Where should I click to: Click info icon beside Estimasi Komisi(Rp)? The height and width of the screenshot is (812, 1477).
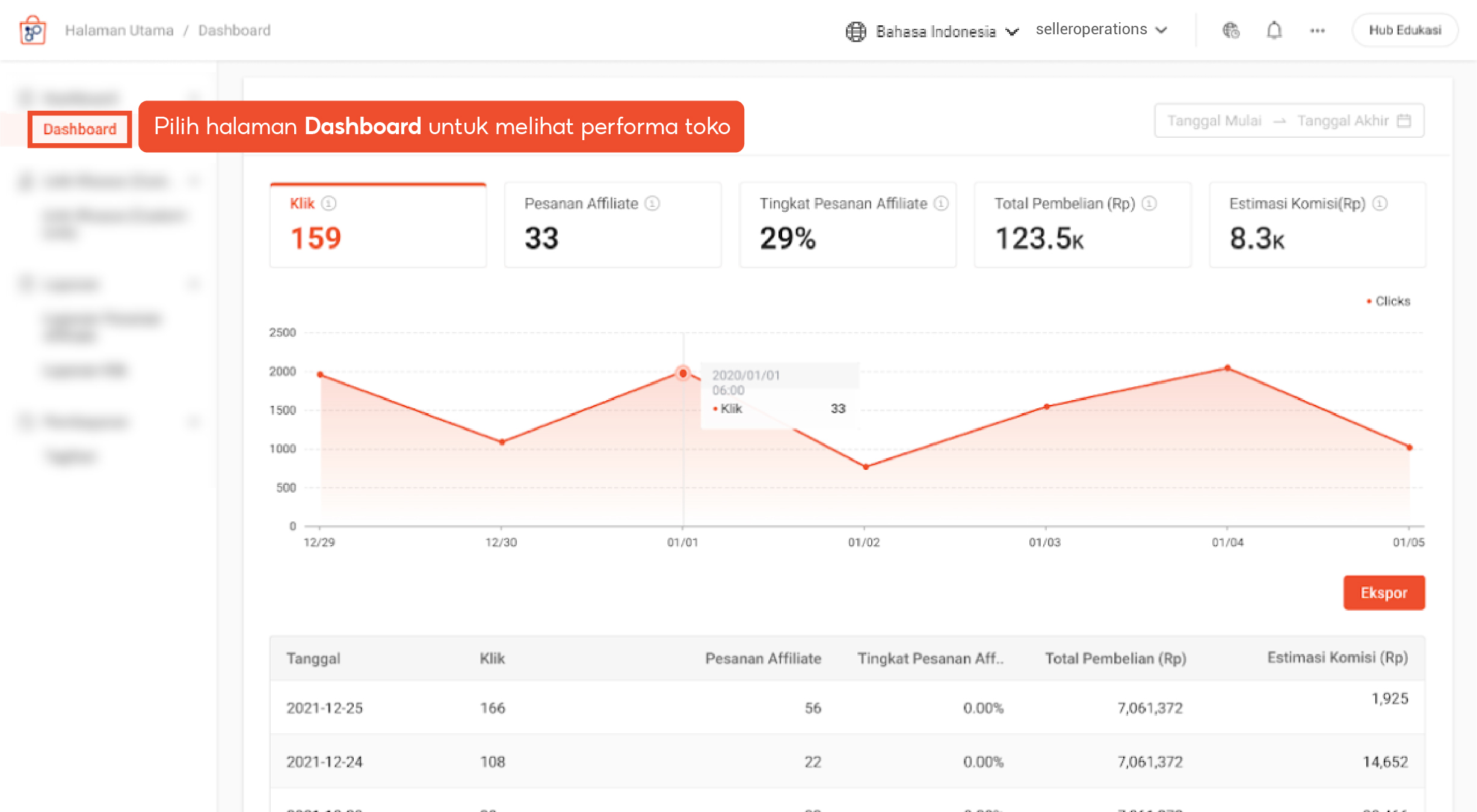click(1380, 203)
